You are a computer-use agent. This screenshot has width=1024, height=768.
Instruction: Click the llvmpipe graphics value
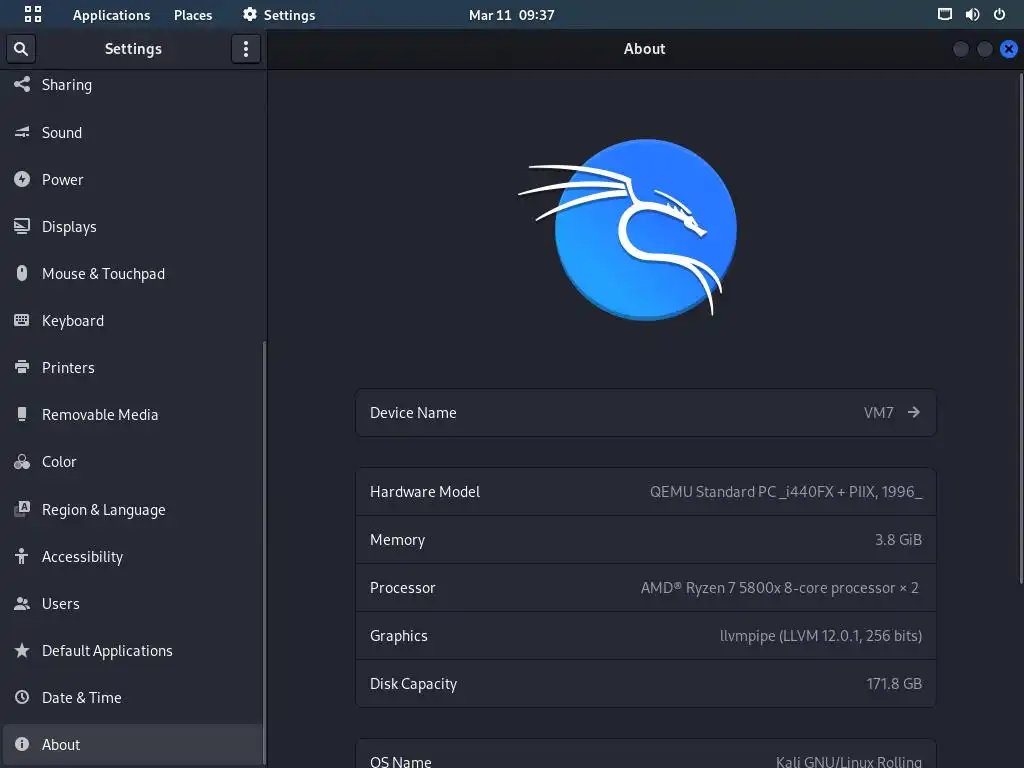pyautogui.click(x=821, y=635)
